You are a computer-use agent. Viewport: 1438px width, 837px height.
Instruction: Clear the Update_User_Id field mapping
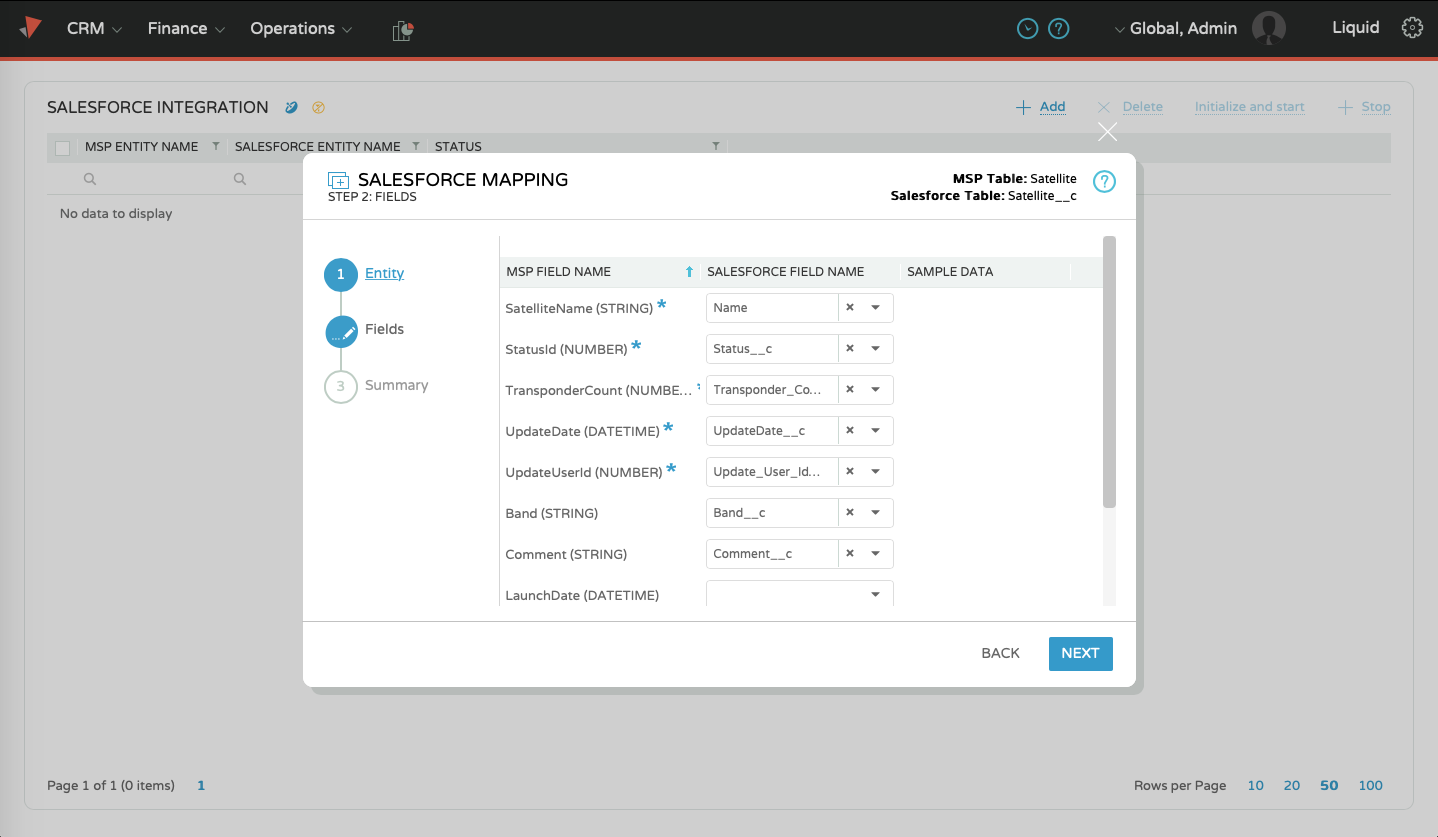[x=850, y=472]
